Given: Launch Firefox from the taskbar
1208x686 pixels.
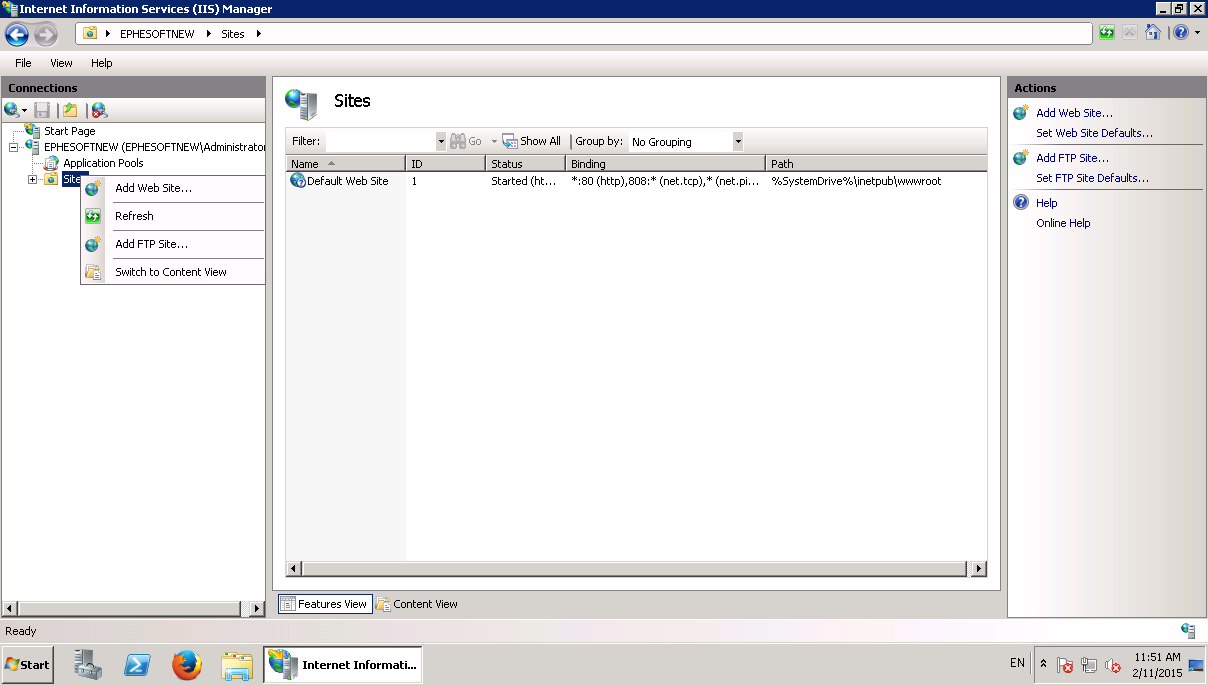Looking at the screenshot, I should pos(186,664).
